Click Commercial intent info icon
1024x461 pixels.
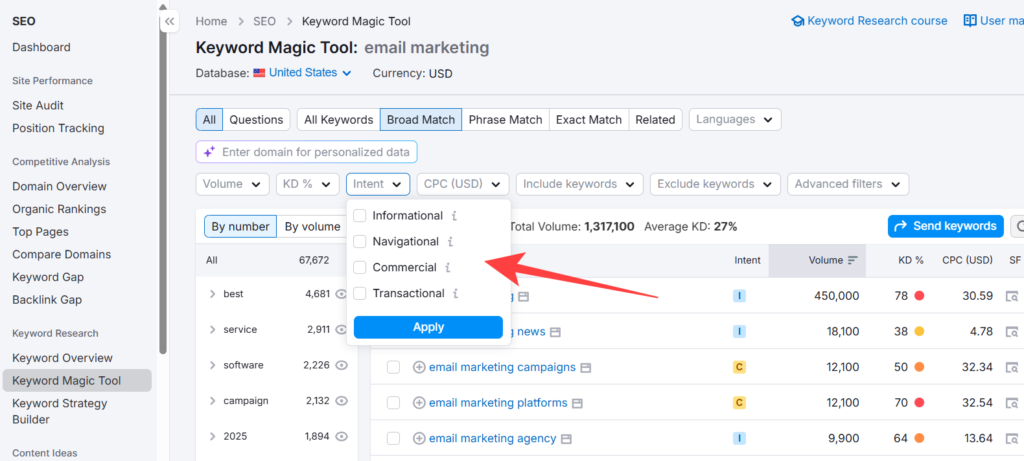tap(447, 268)
